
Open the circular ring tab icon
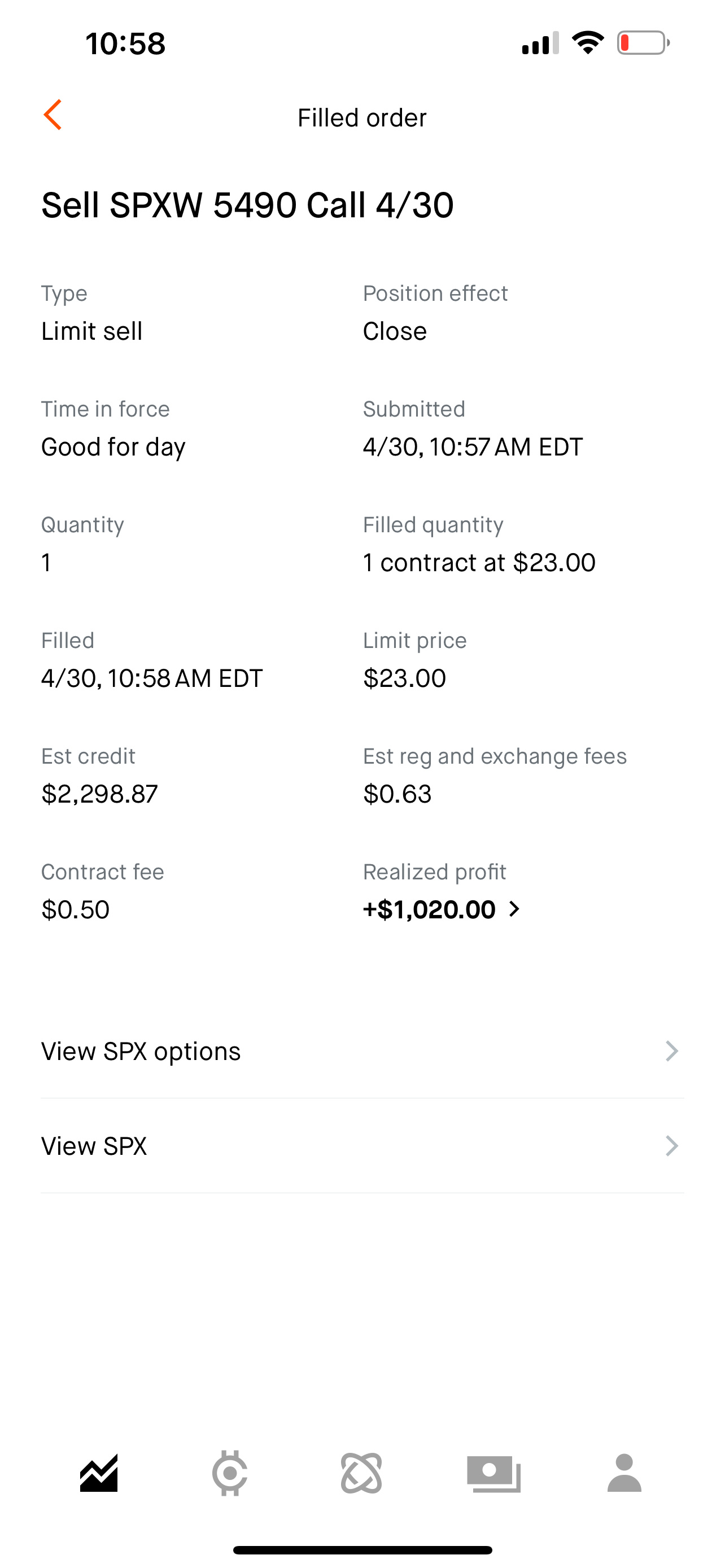(x=229, y=1473)
